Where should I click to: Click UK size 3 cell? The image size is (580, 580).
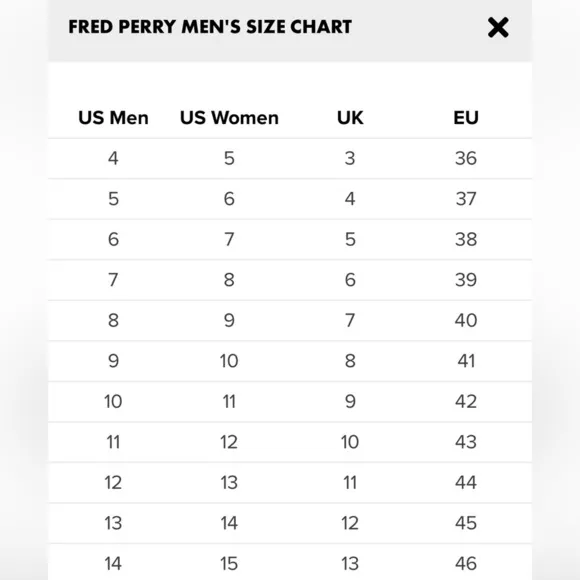pos(350,158)
